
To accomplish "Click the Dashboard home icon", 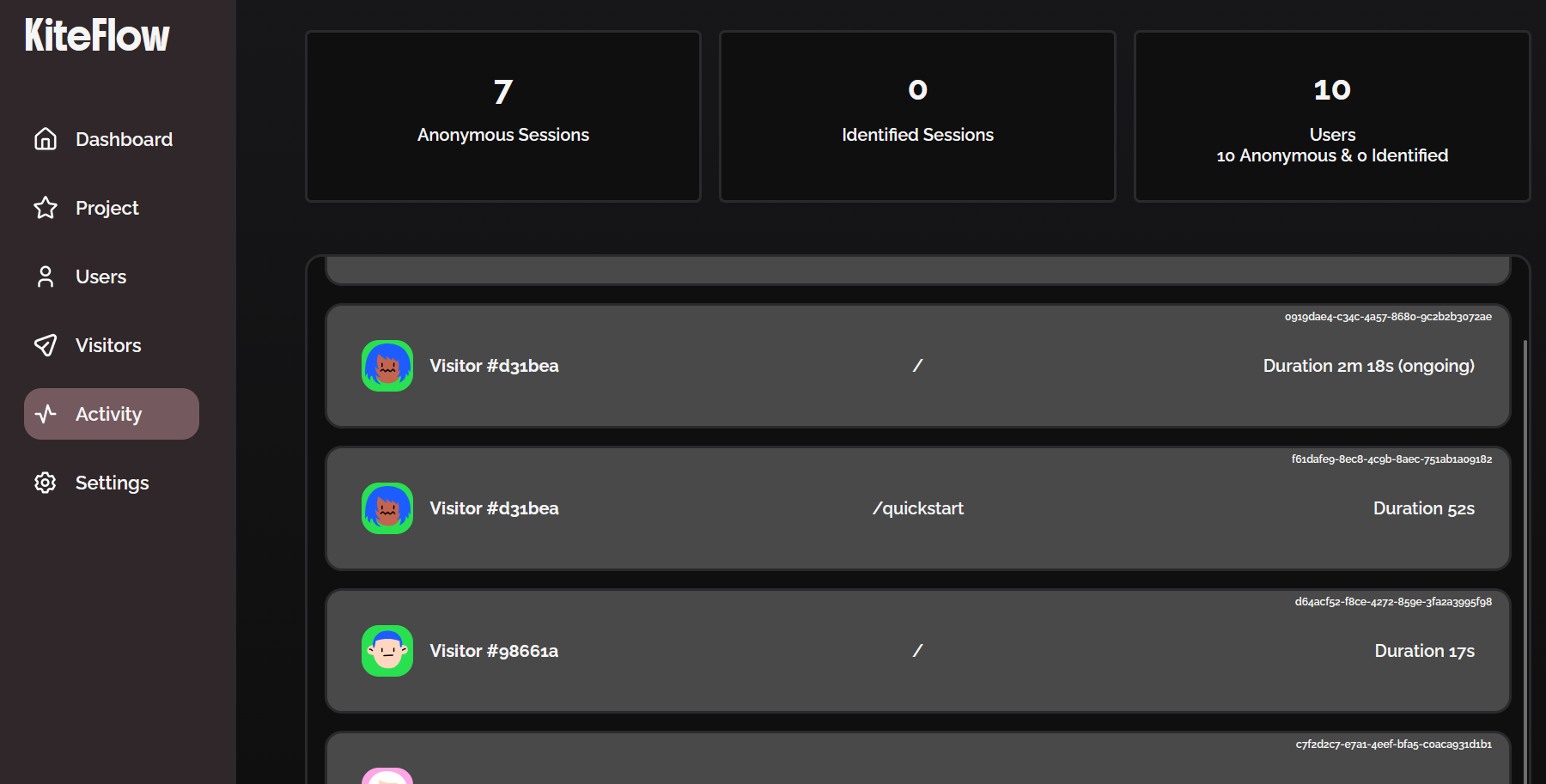I will [46, 139].
